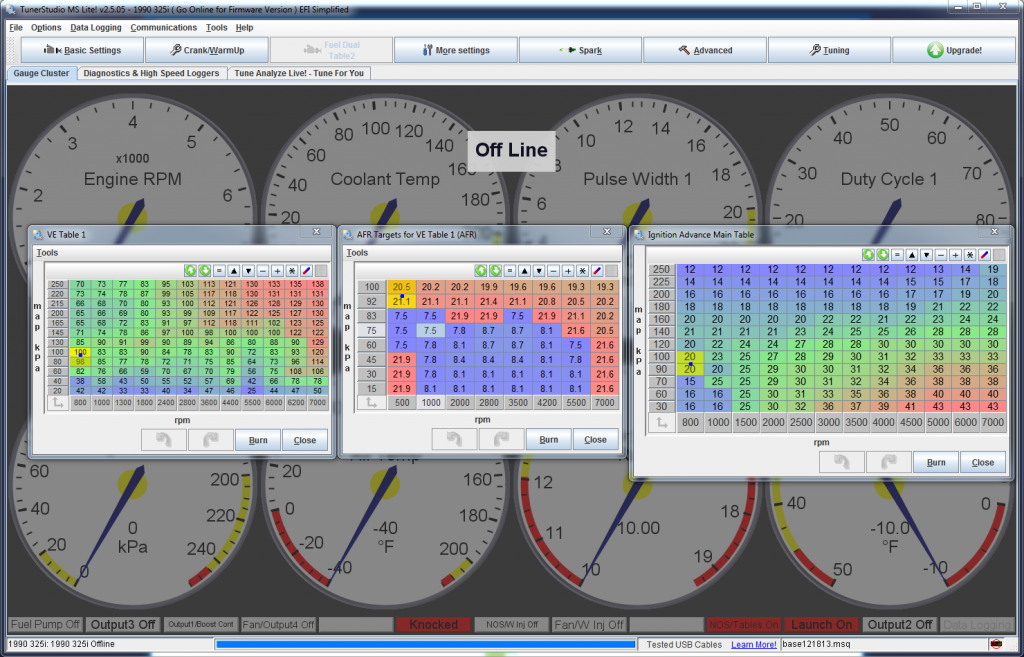The height and width of the screenshot is (657, 1024).
Task: Click Burn in VE Table 1 window
Action: 258,440
